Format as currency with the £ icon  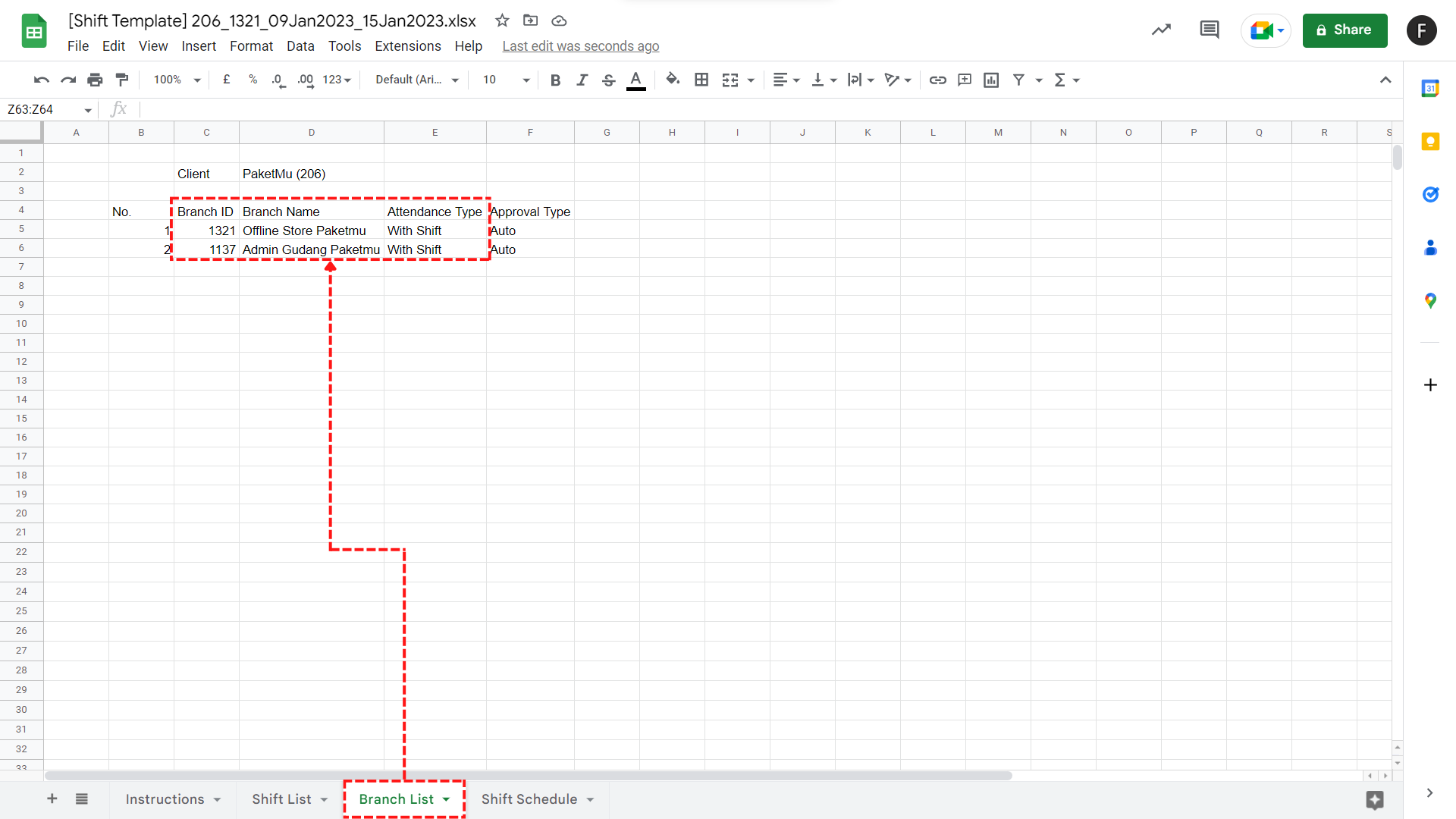coord(226,80)
